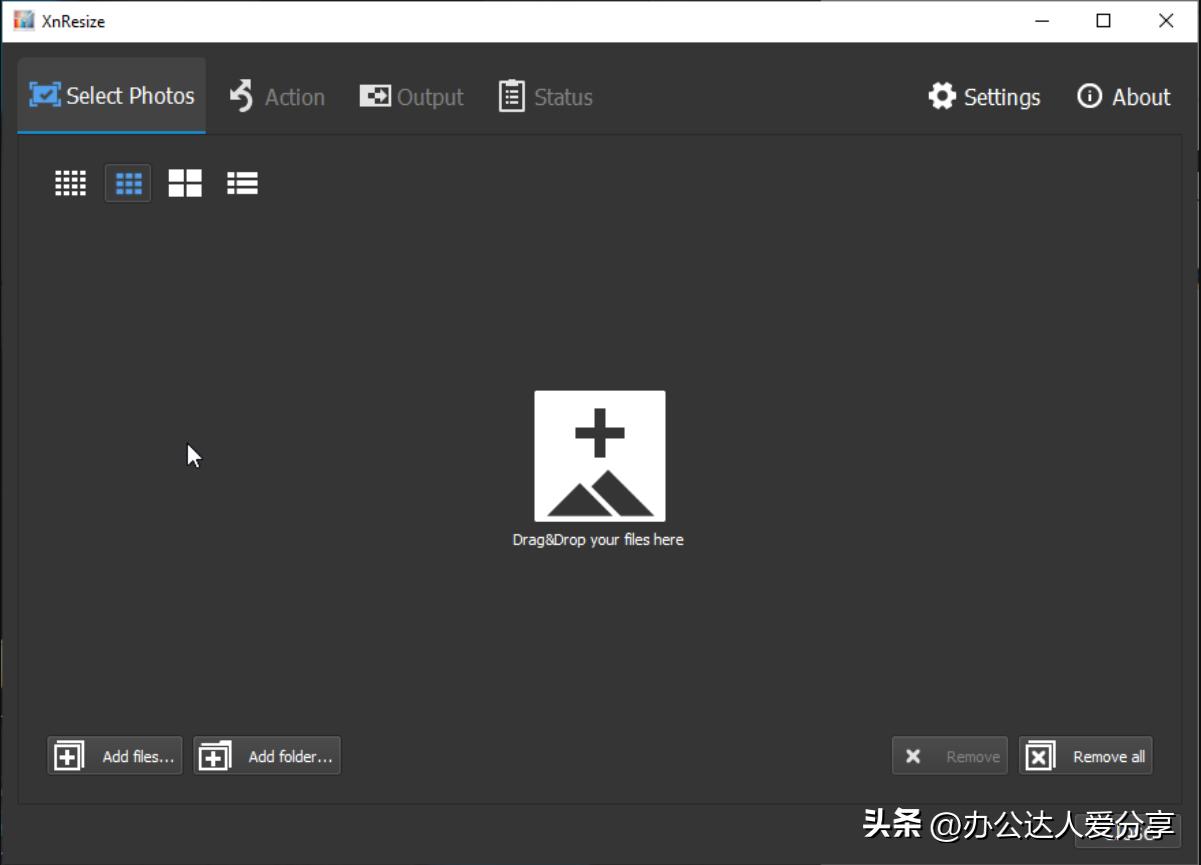Click the add-photo drop zone image
Viewport: 1201px width, 865px height.
coord(600,456)
